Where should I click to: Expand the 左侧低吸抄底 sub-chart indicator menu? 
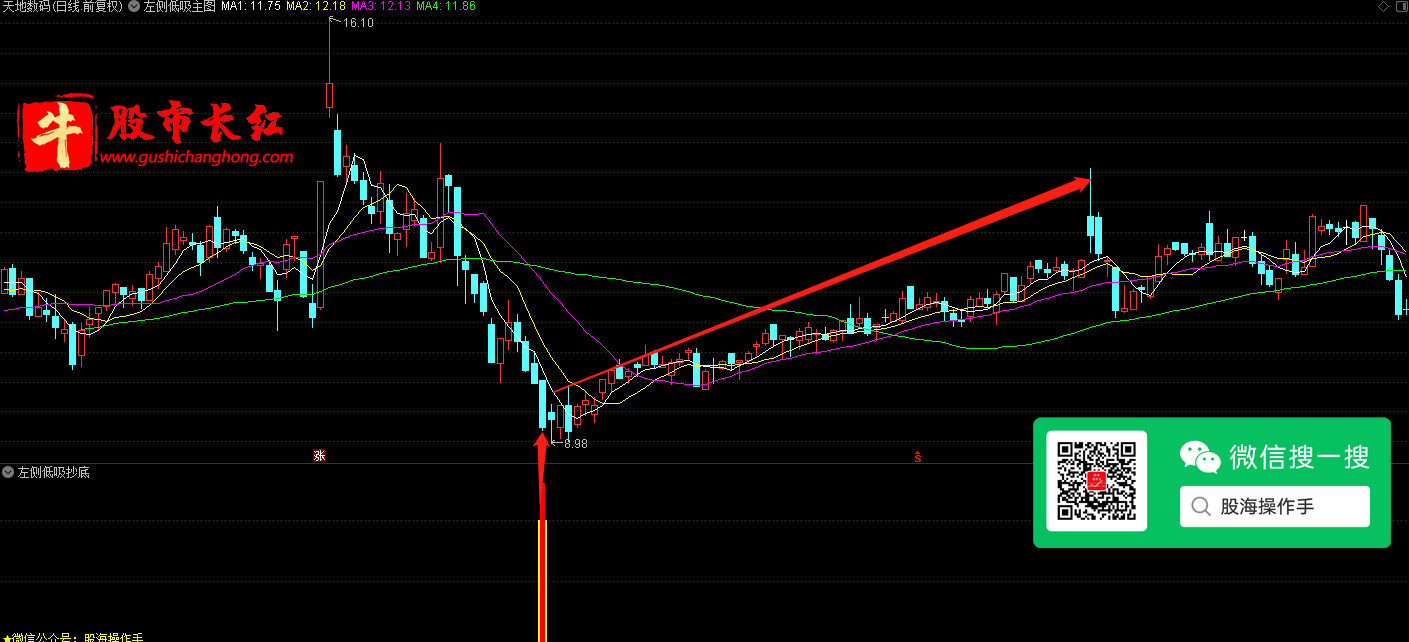click(9, 472)
